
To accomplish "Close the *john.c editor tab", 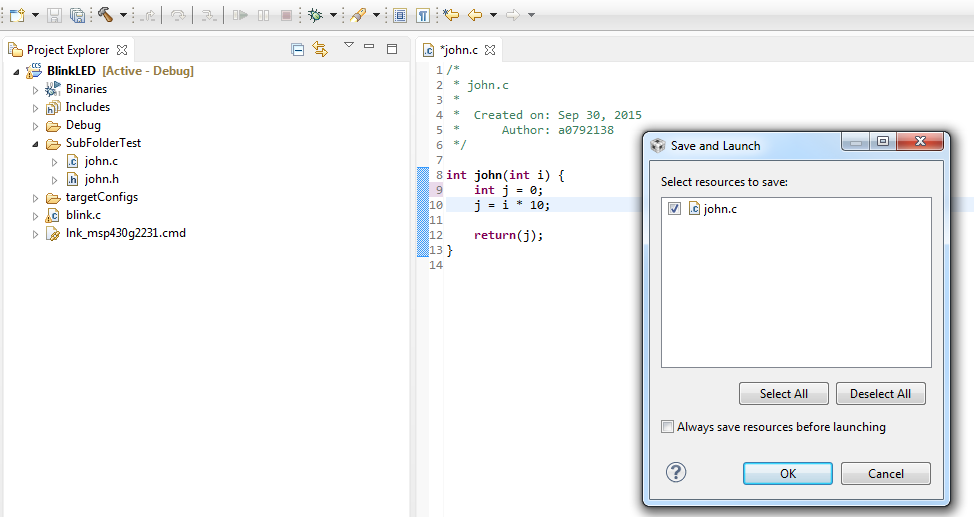I will [x=490, y=50].
